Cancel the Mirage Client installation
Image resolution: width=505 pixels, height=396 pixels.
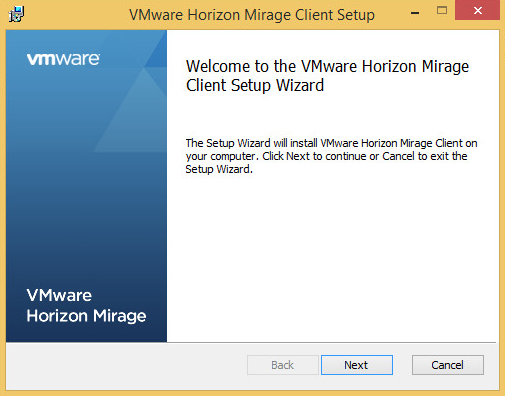click(448, 365)
